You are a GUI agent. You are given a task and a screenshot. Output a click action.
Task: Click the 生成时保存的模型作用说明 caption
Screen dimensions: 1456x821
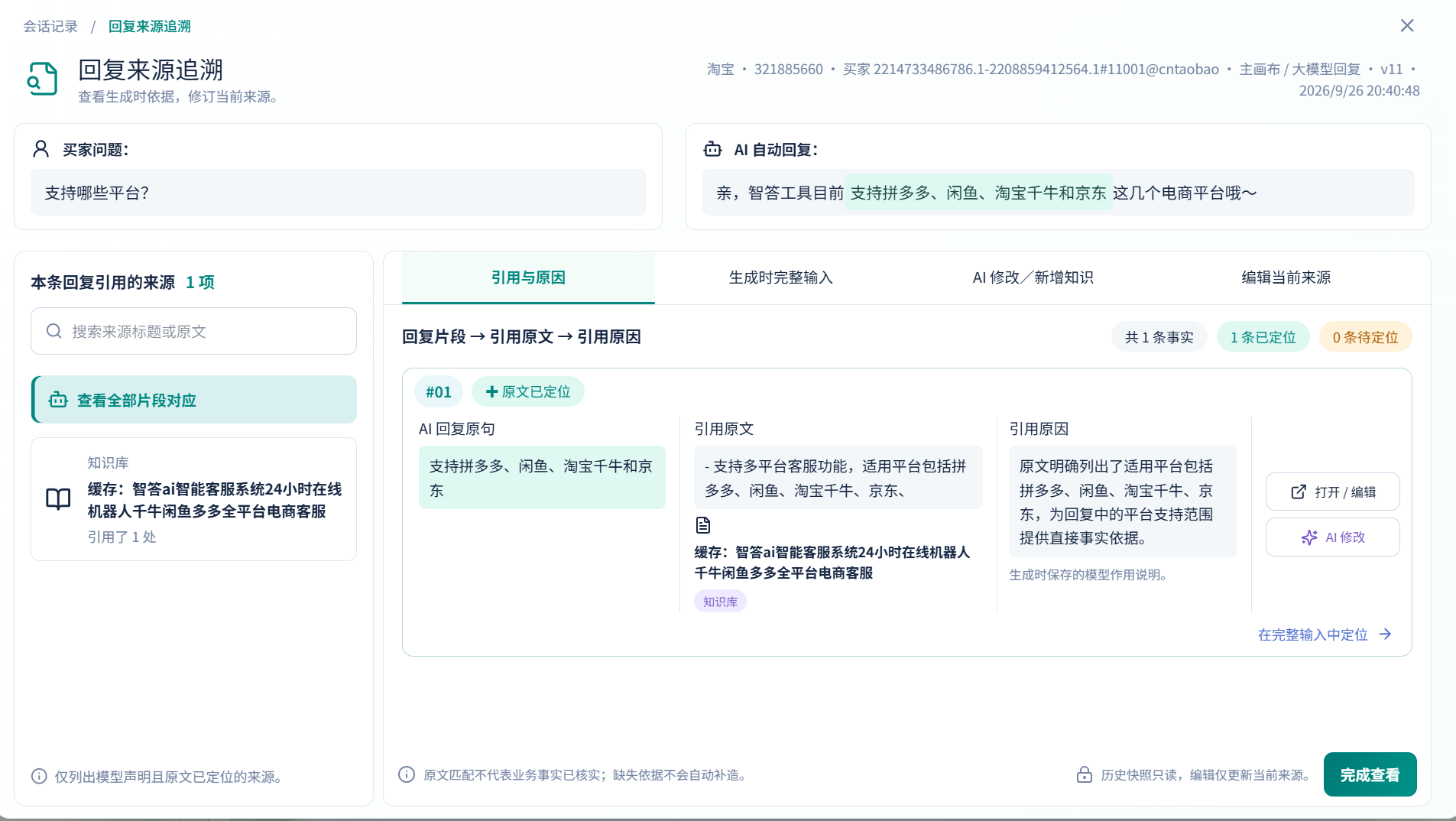click(1088, 575)
